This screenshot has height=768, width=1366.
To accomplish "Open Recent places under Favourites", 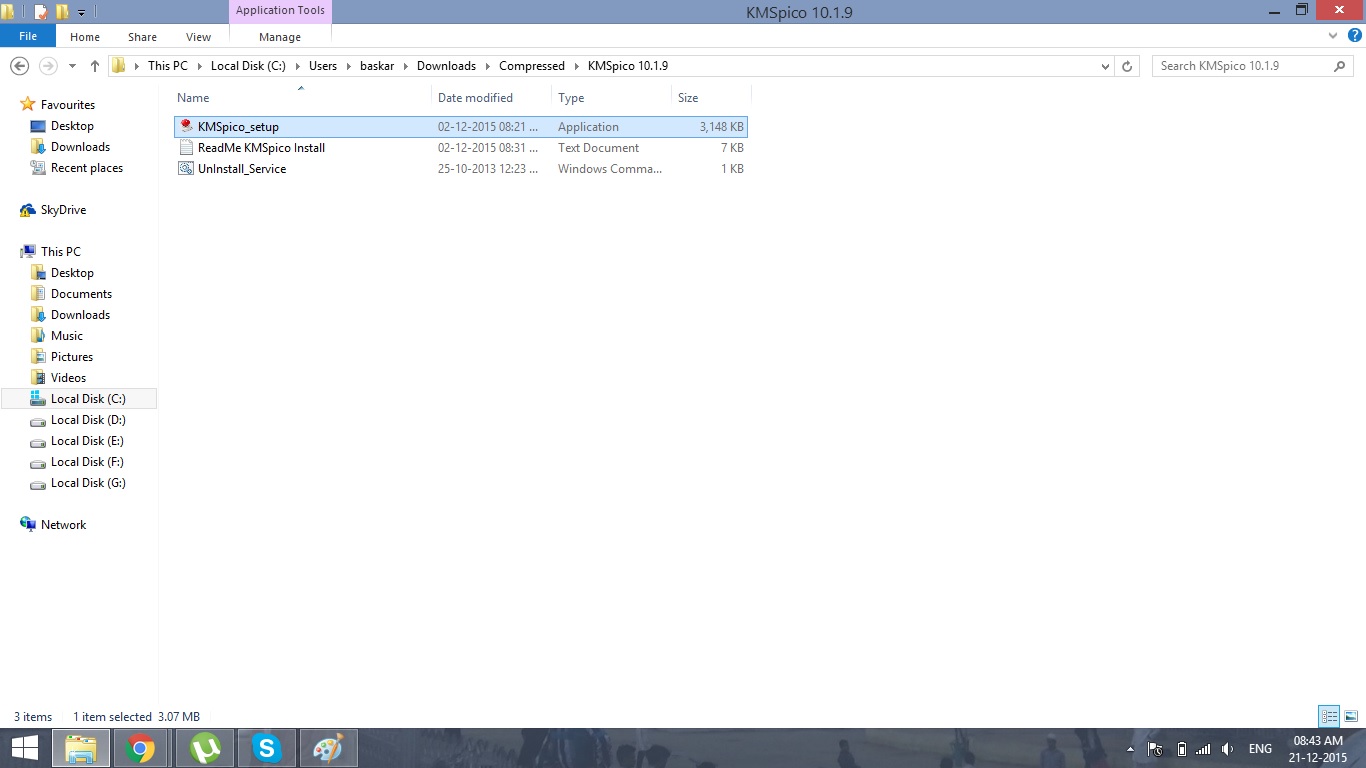I will pos(87,168).
